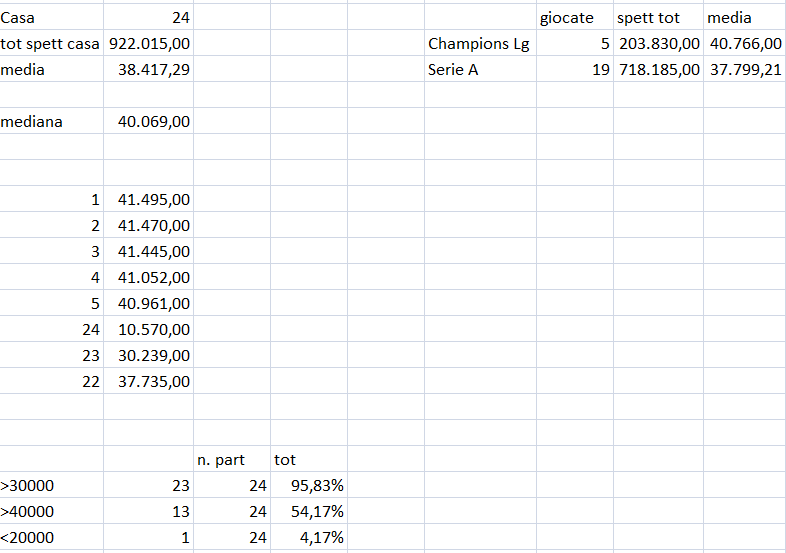The width and height of the screenshot is (786, 553).
Task: Select the Serie A label cell
Action: click(x=480, y=70)
